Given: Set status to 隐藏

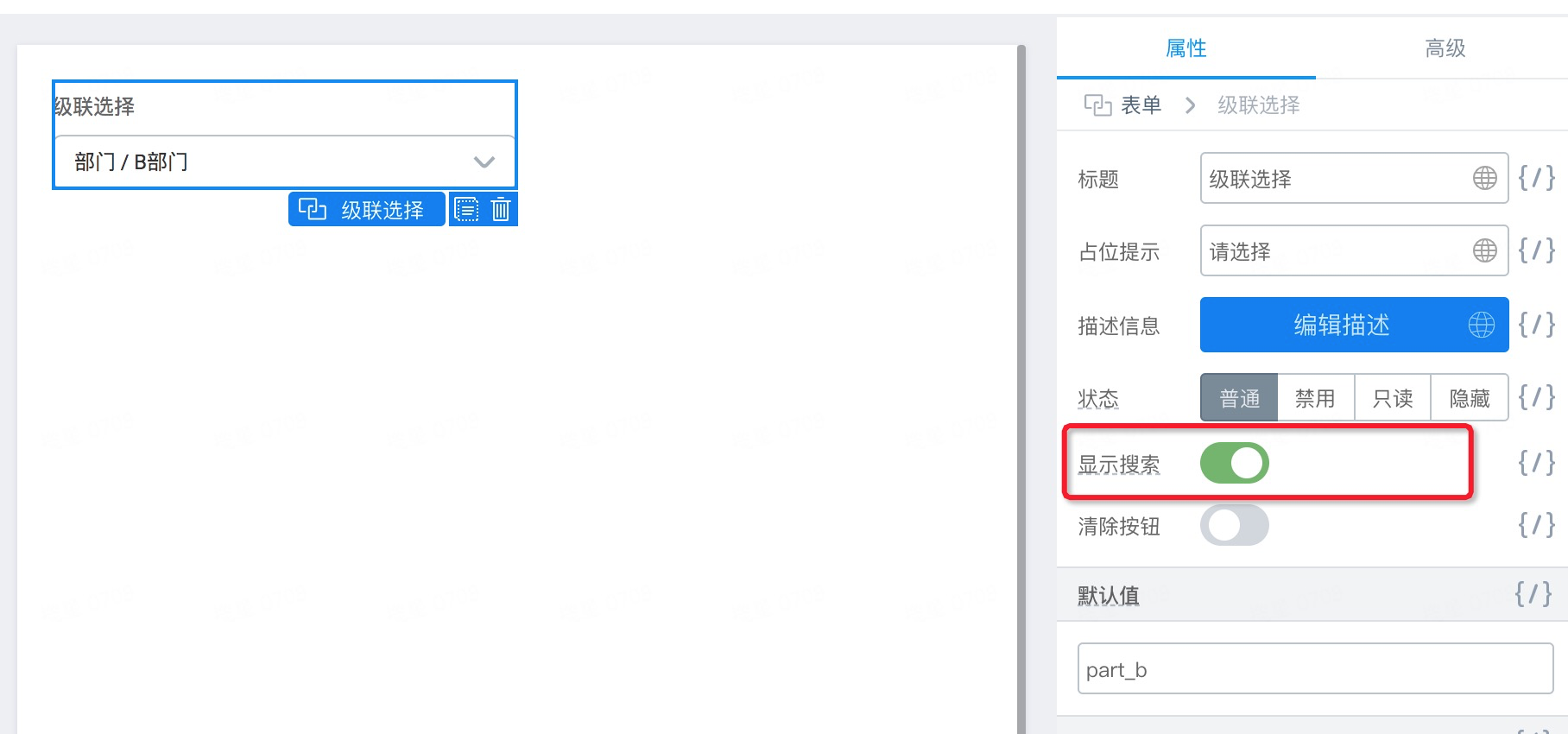Looking at the screenshot, I should pos(1470,398).
